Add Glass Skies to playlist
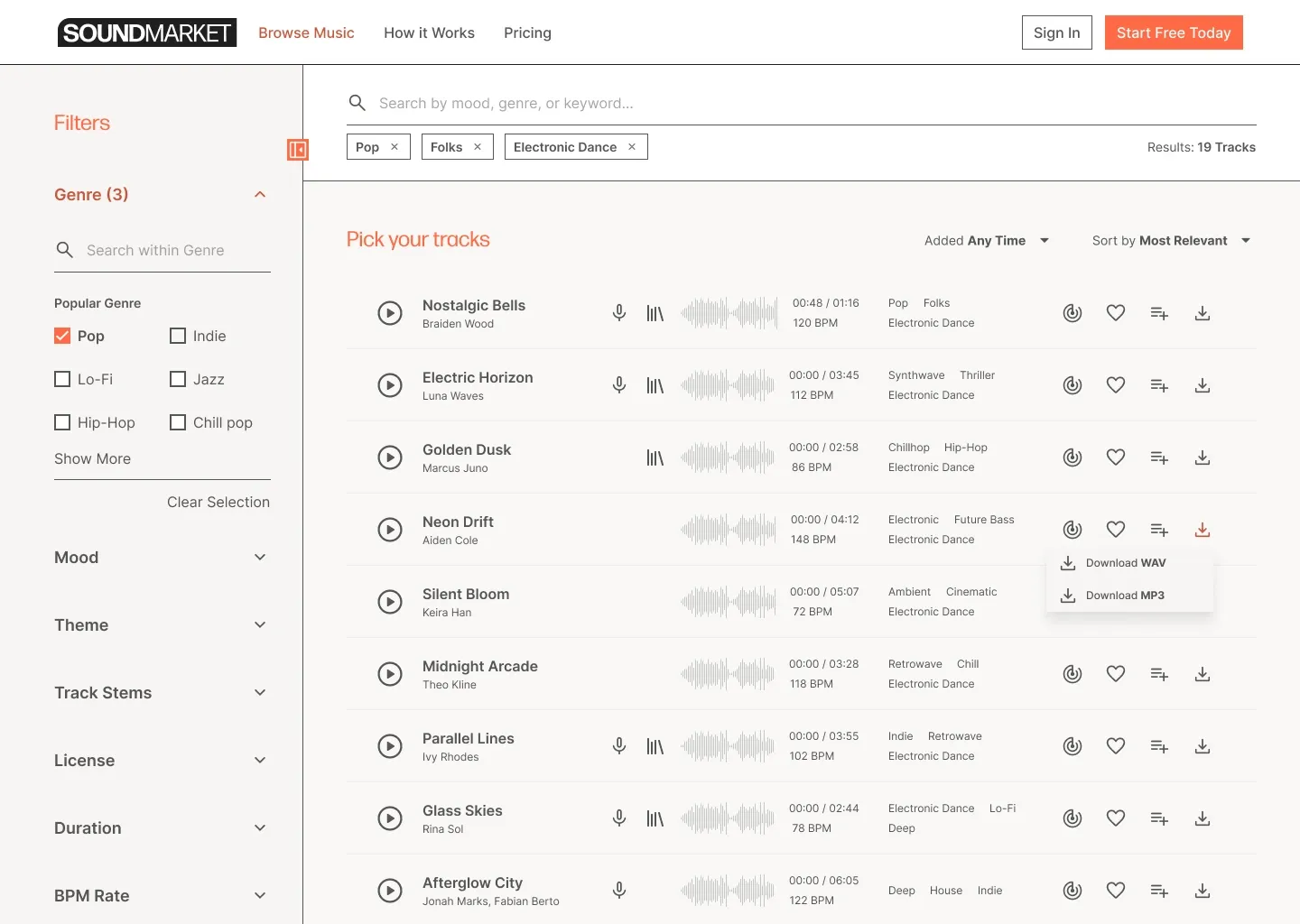 point(1159,818)
